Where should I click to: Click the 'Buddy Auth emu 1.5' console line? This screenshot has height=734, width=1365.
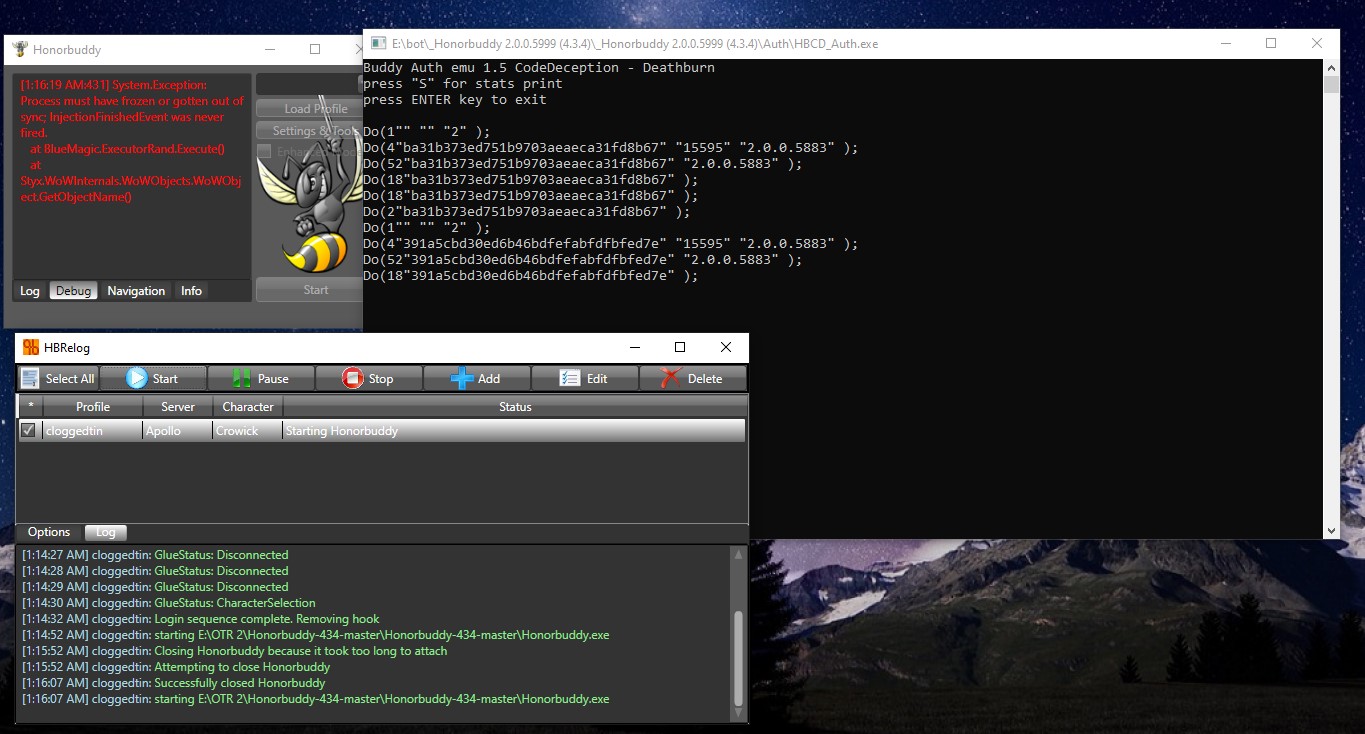(539, 68)
